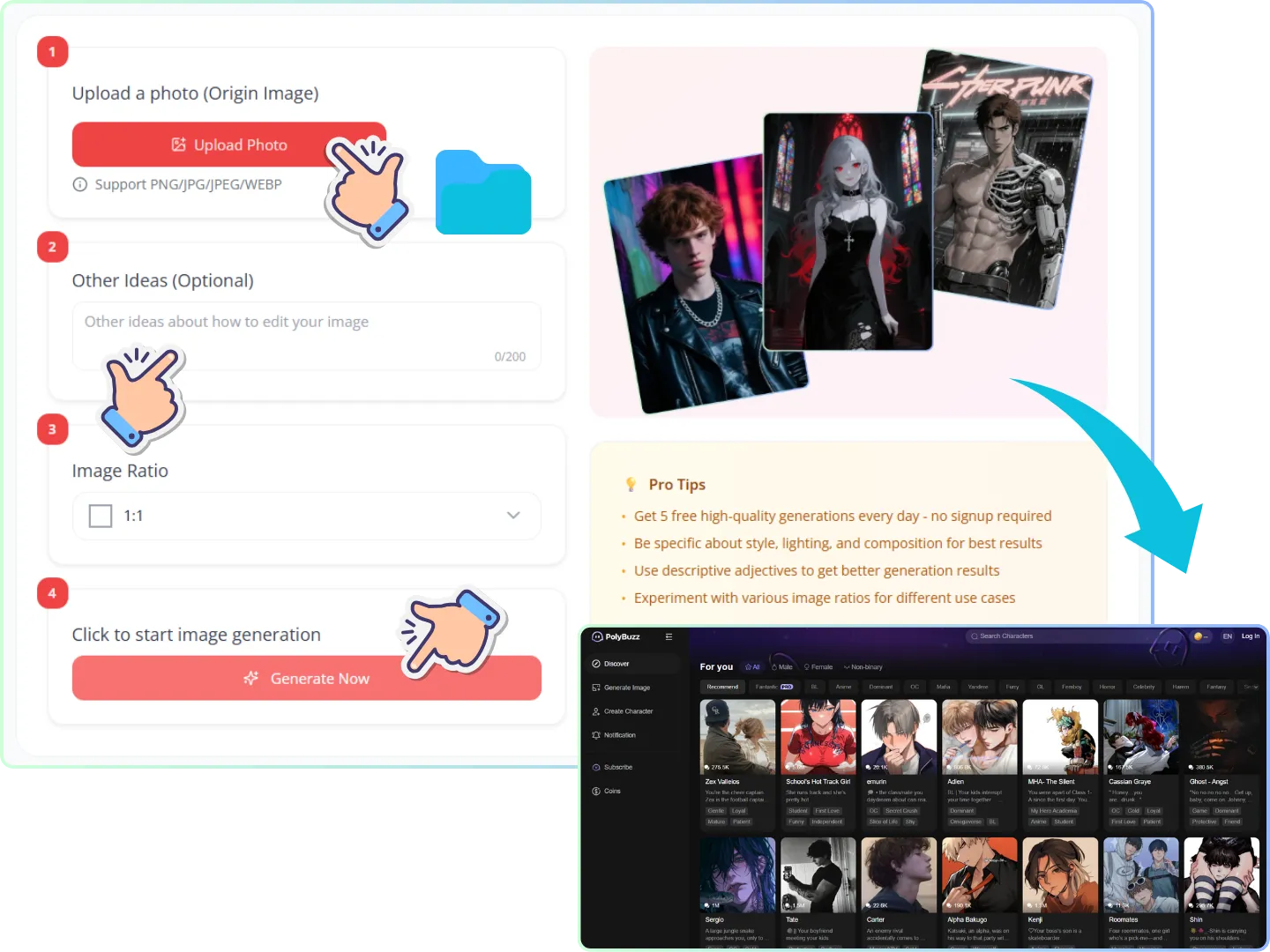Switch to the Recommend category tab
1270x952 pixels.
coord(722,687)
